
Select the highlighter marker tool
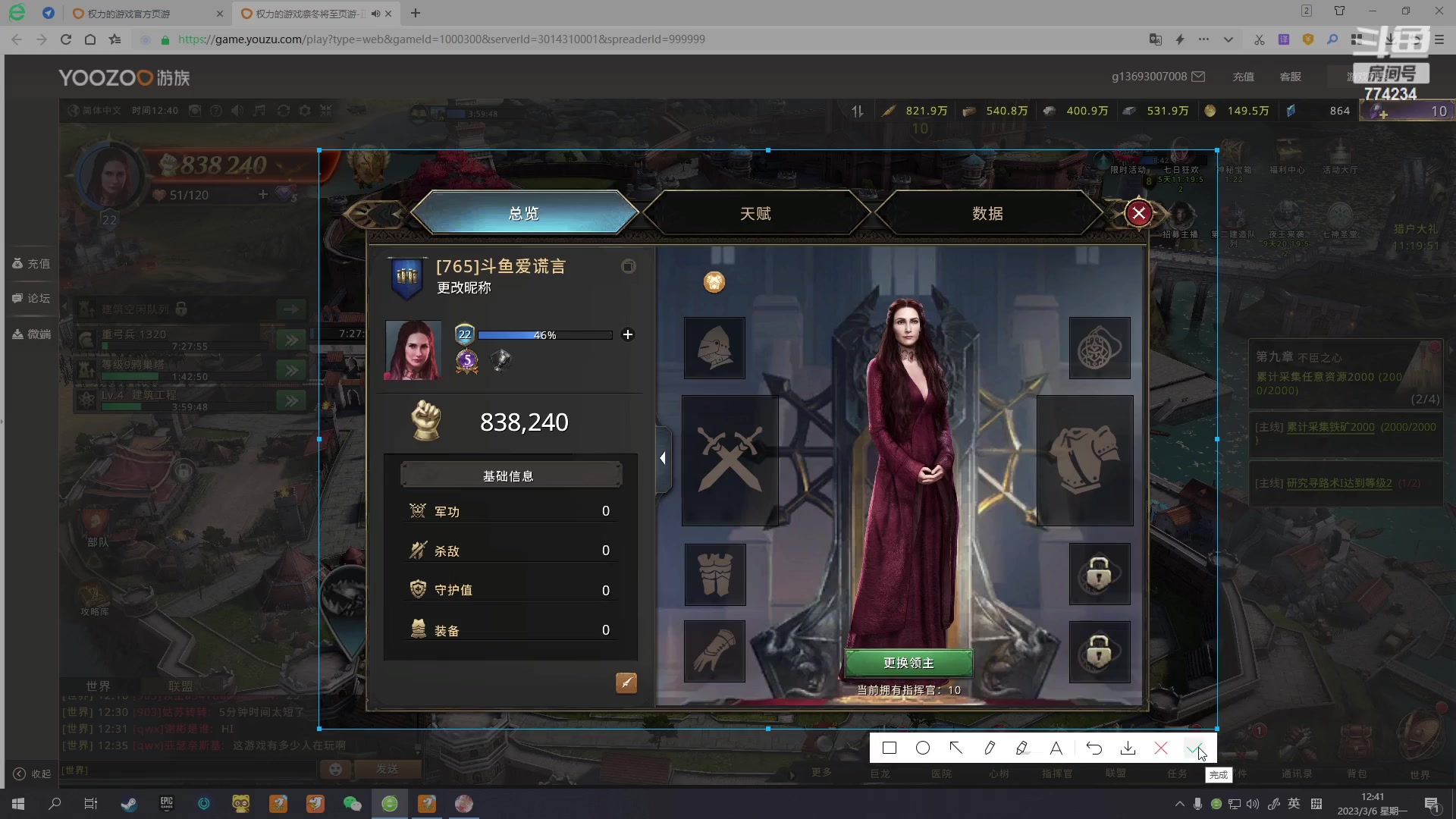tap(1022, 748)
